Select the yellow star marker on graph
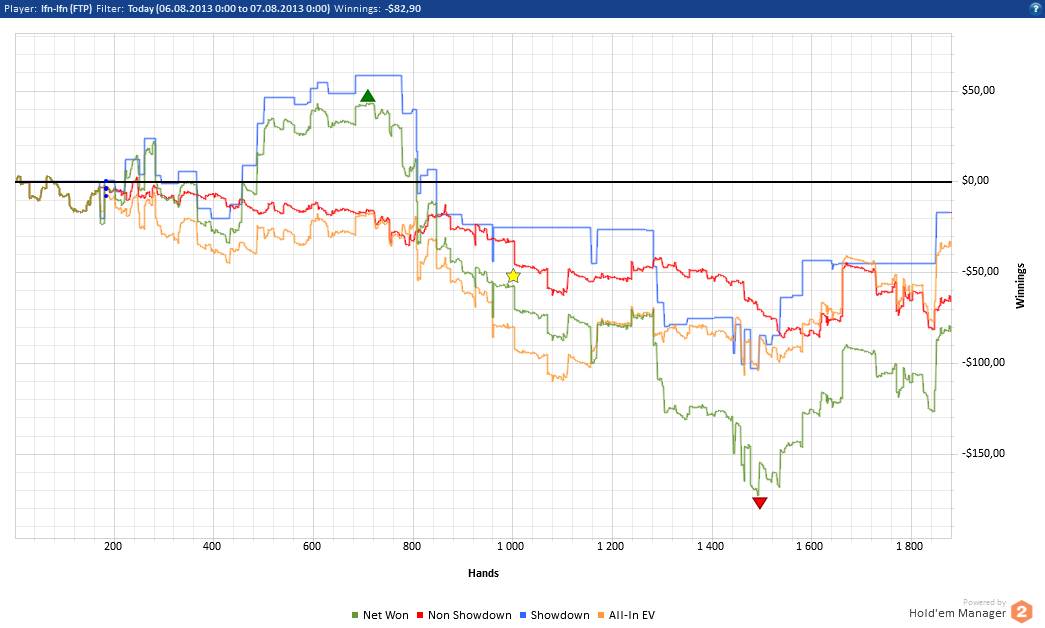1045x628 pixels. tap(513, 276)
